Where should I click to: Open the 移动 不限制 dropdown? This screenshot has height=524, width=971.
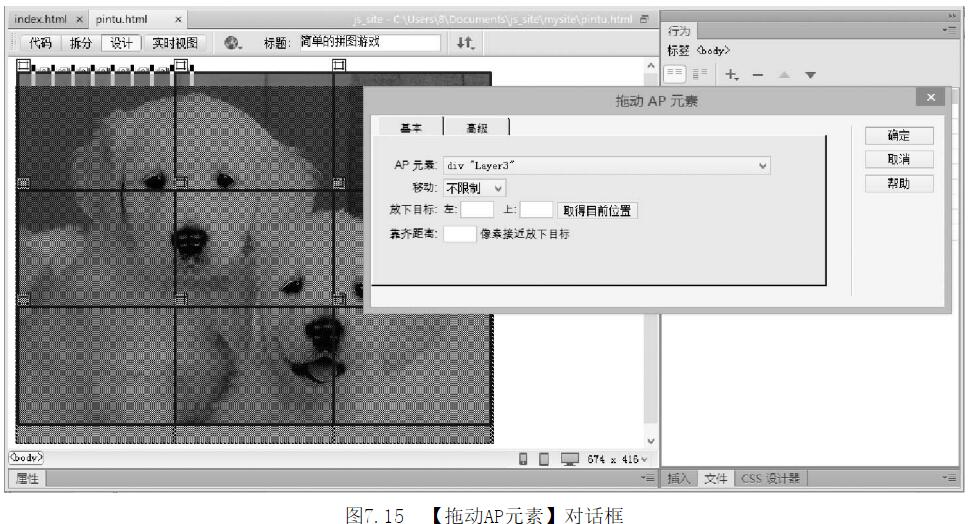coord(476,187)
